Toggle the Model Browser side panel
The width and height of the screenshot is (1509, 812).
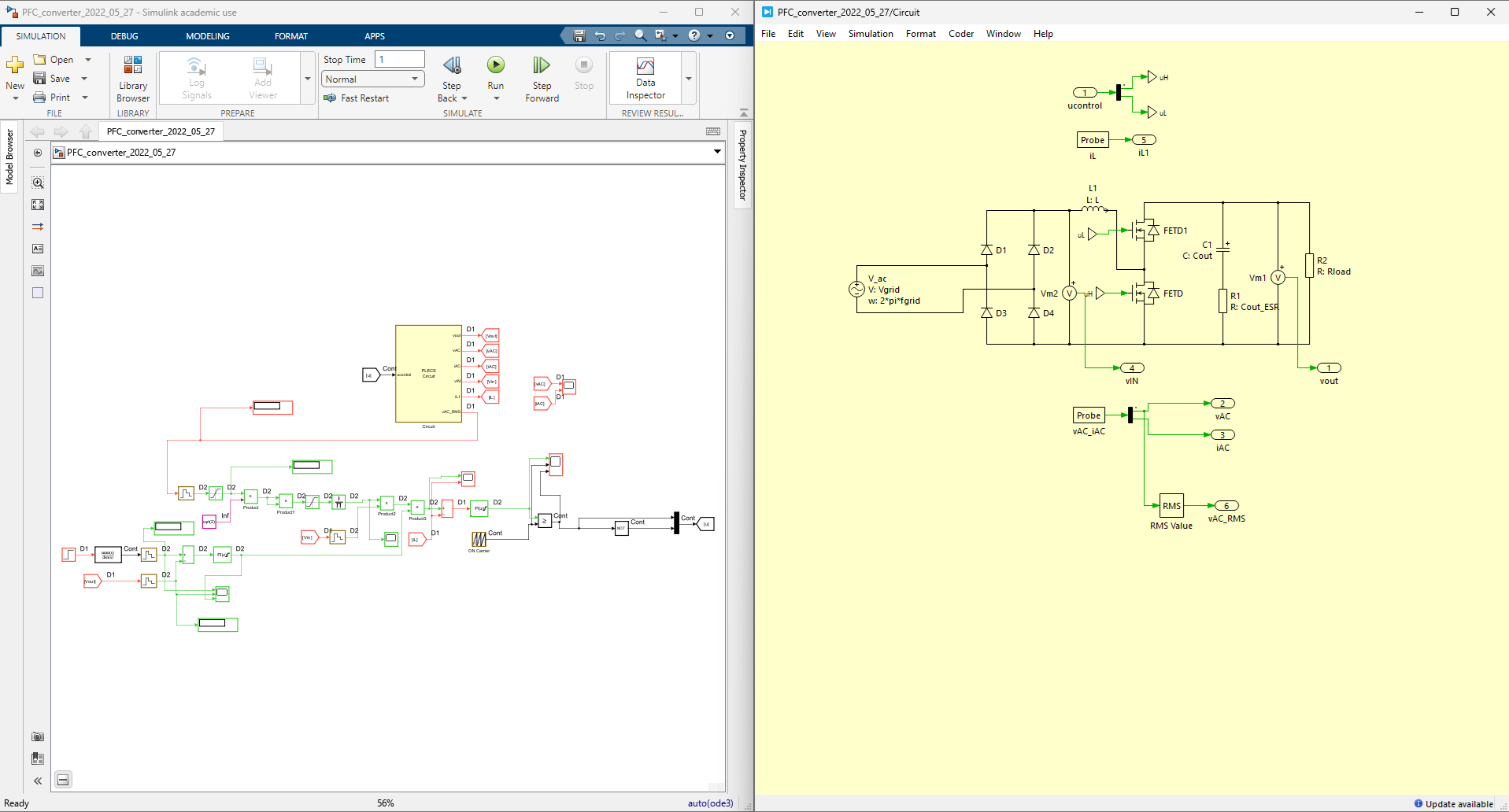[x=9, y=157]
